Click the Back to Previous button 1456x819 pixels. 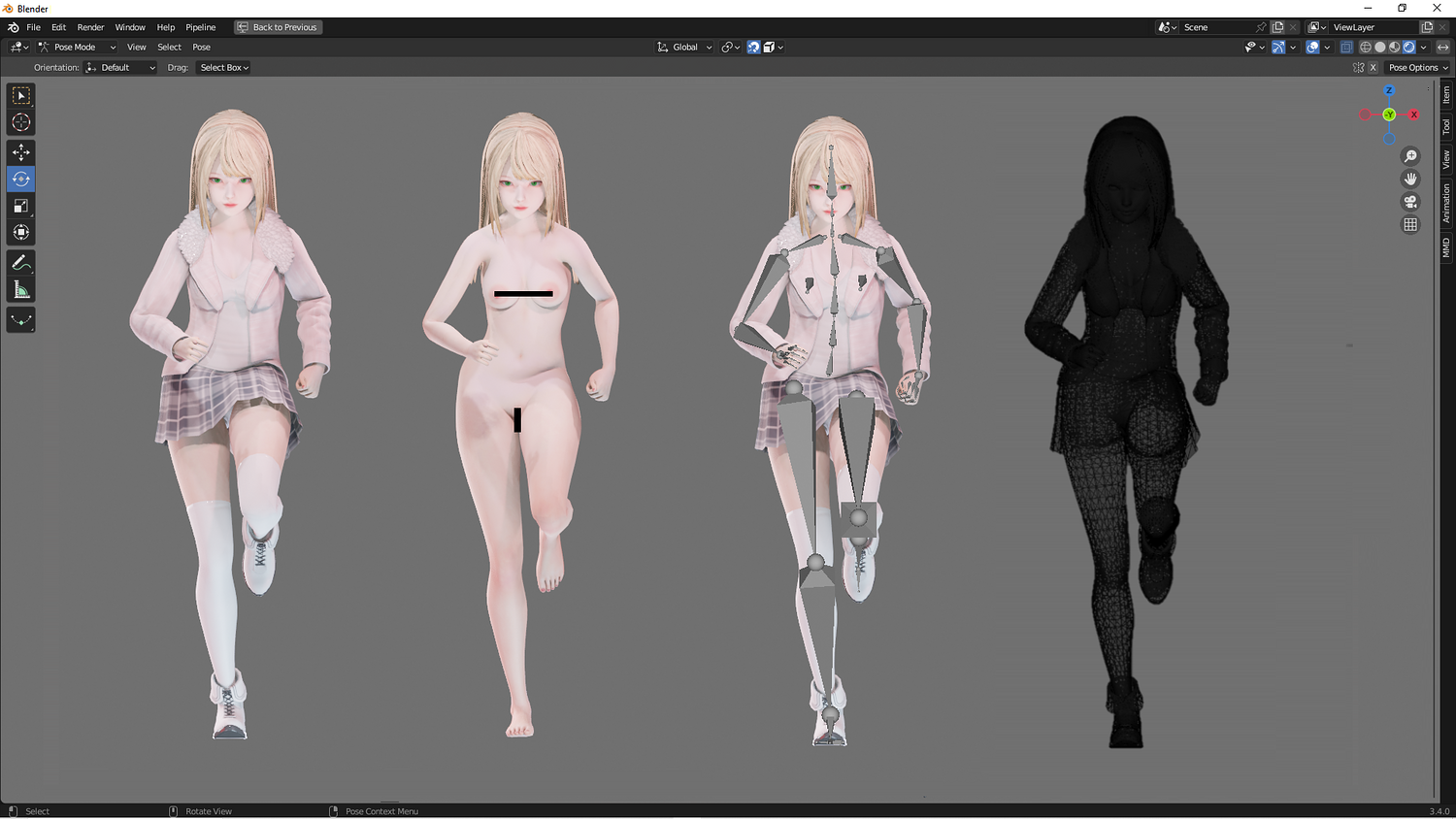tap(278, 27)
